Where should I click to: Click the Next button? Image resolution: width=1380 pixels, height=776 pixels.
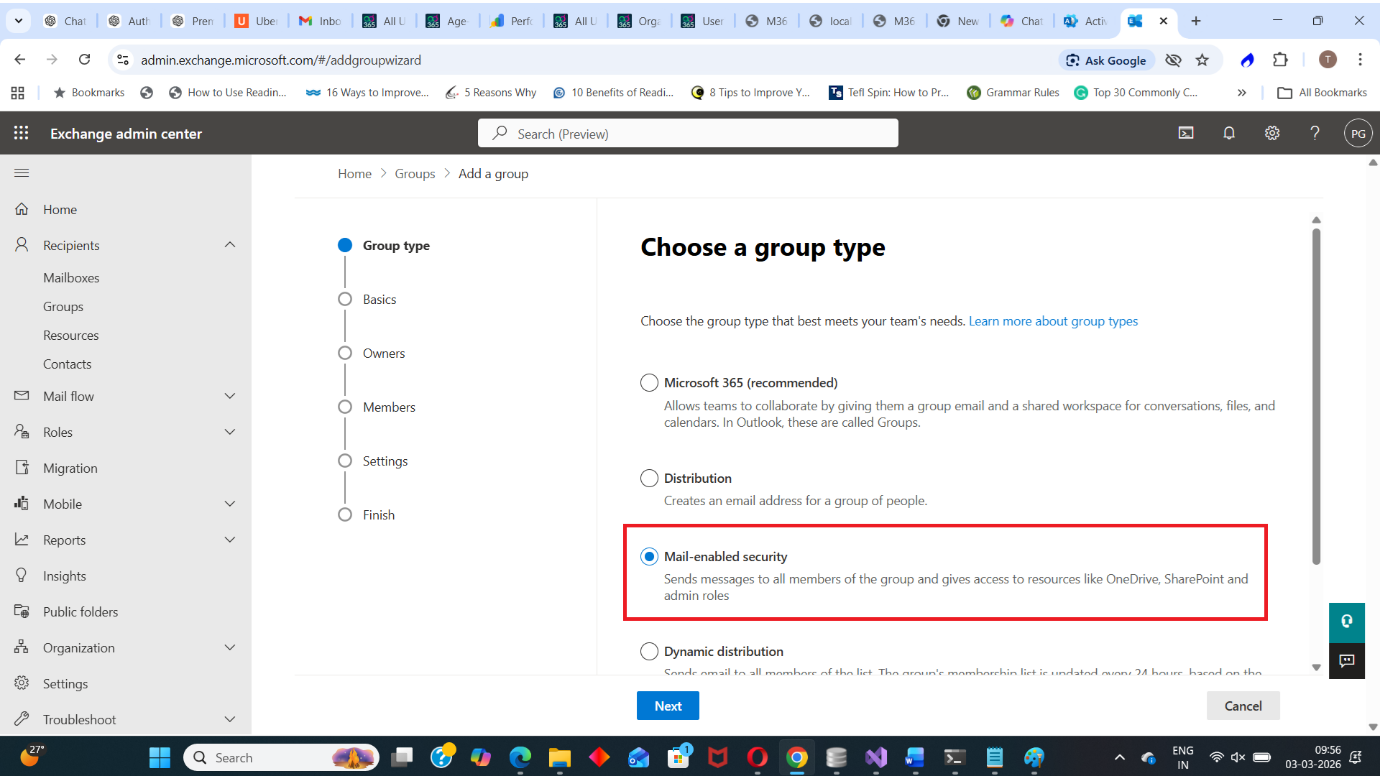[667, 706]
